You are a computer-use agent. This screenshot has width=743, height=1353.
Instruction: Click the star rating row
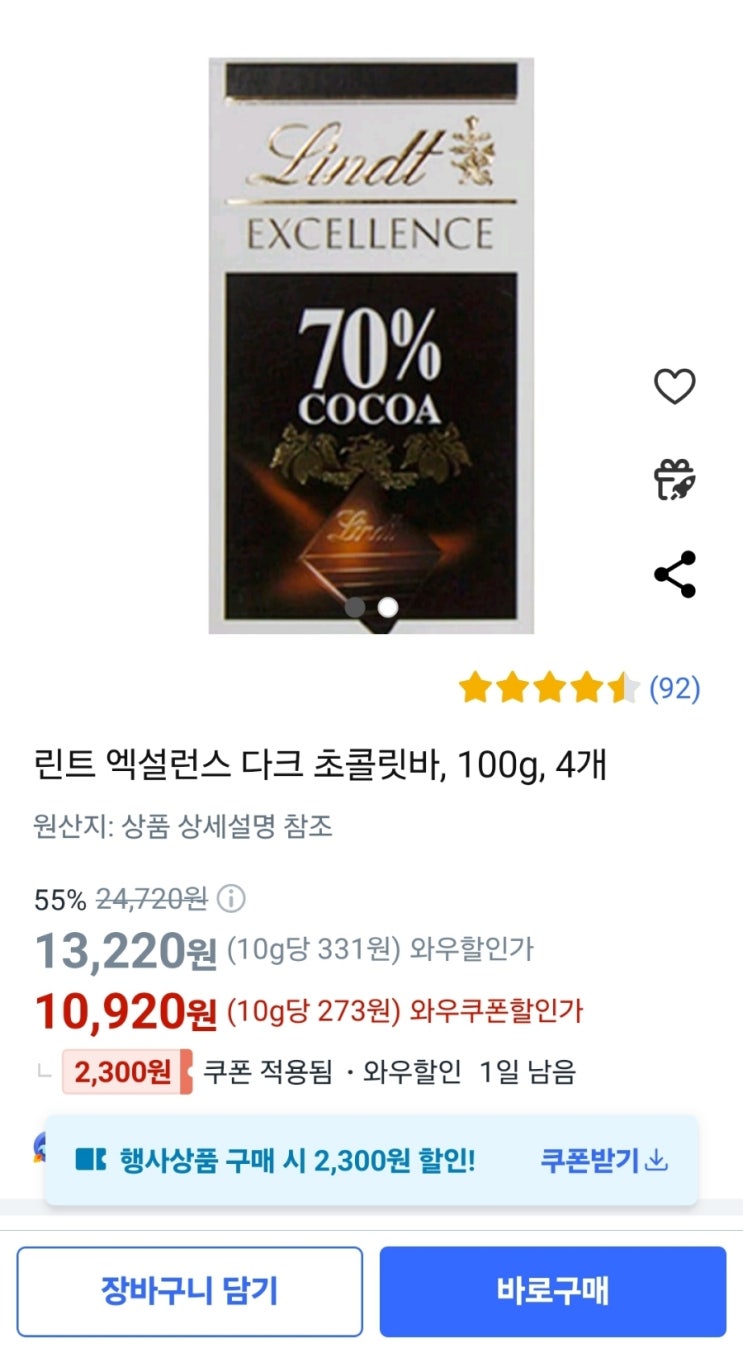click(x=549, y=688)
